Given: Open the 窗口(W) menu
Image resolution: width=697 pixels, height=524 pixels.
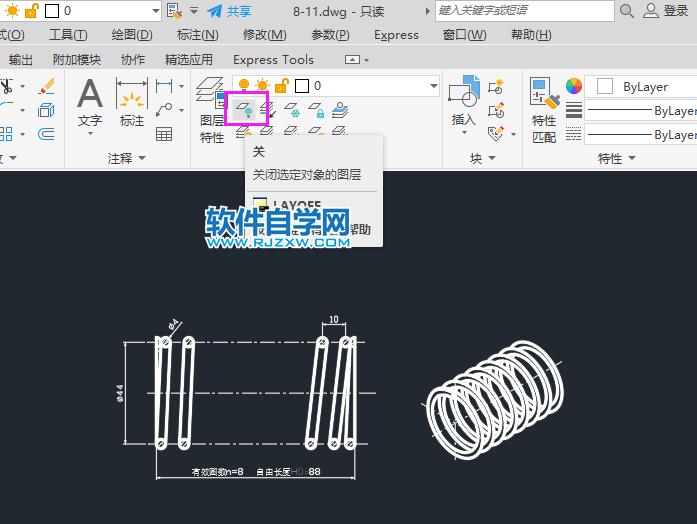Looking at the screenshot, I should pyautogui.click(x=465, y=35).
